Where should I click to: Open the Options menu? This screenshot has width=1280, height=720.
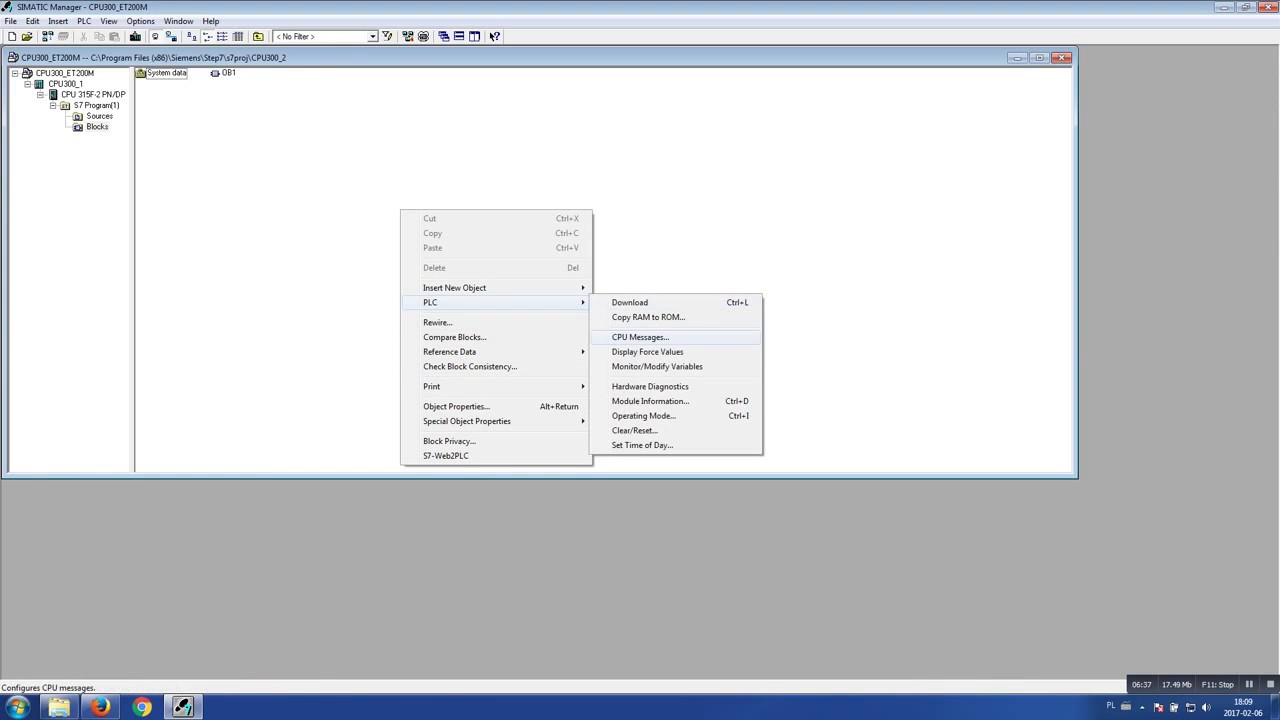(x=140, y=21)
